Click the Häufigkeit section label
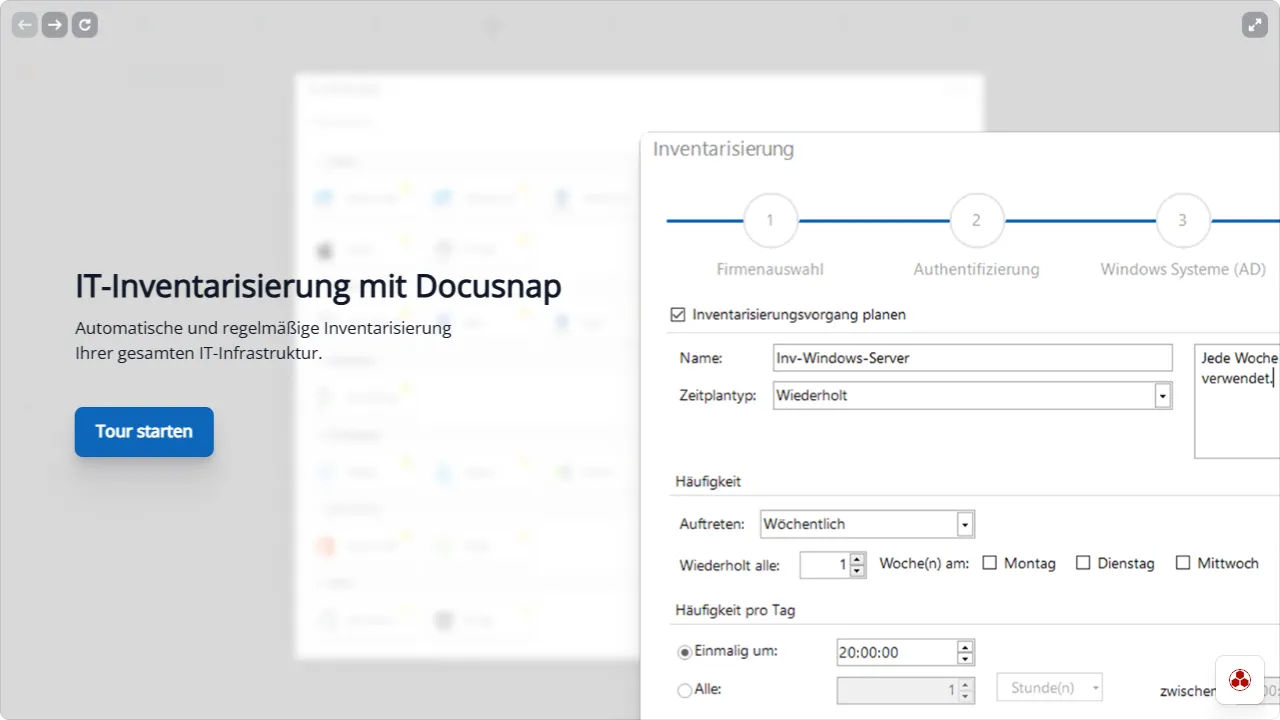This screenshot has width=1280, height=720. (x=708, y=482)
